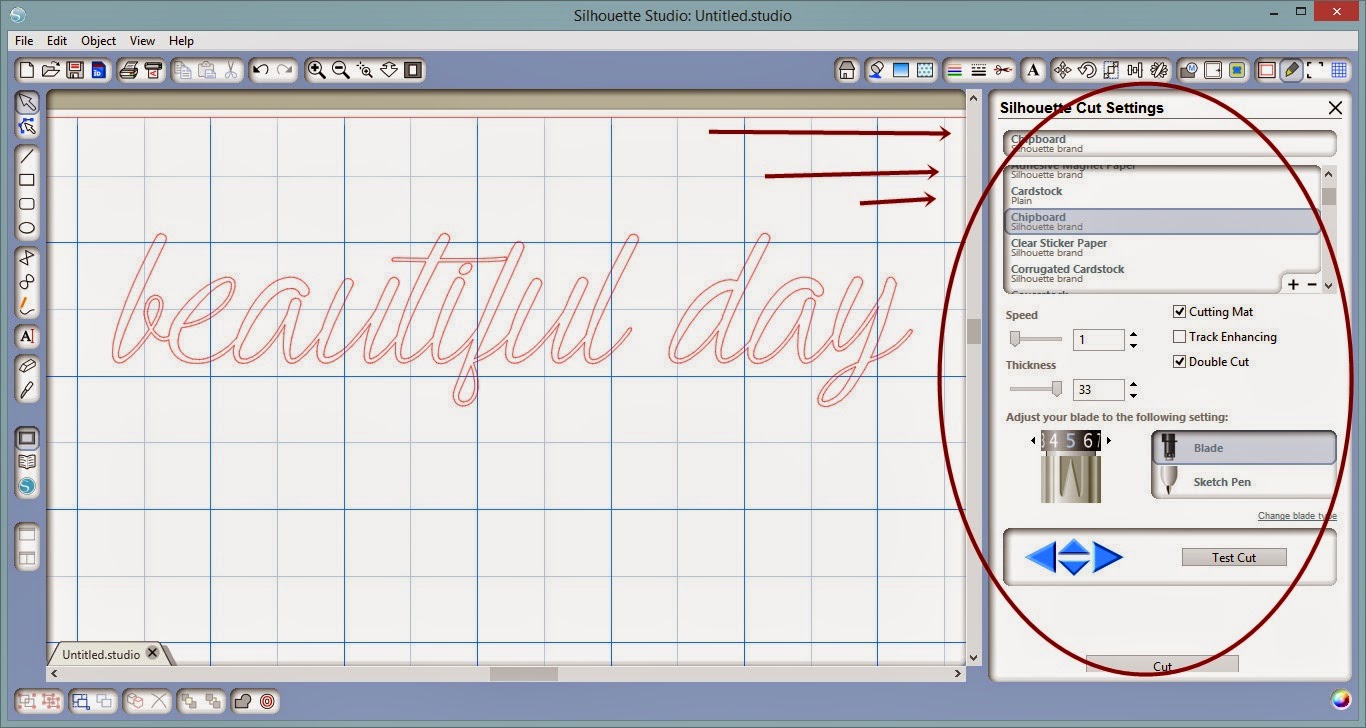Viewport: 1366px width, 728px height.
Task: Click the blade setting left arrow
Action: pos(1034,440)
